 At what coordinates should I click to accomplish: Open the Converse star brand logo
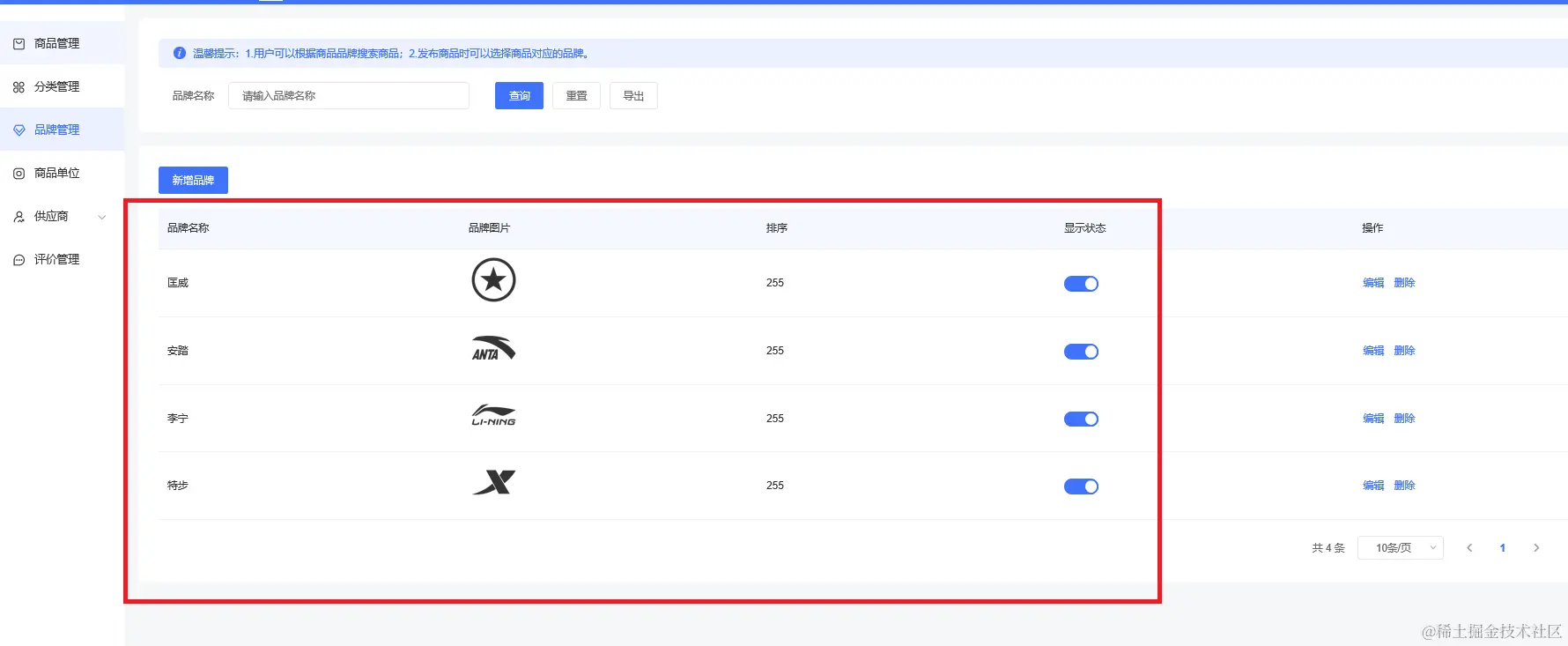pyautogui.click(x=493, y=280)
